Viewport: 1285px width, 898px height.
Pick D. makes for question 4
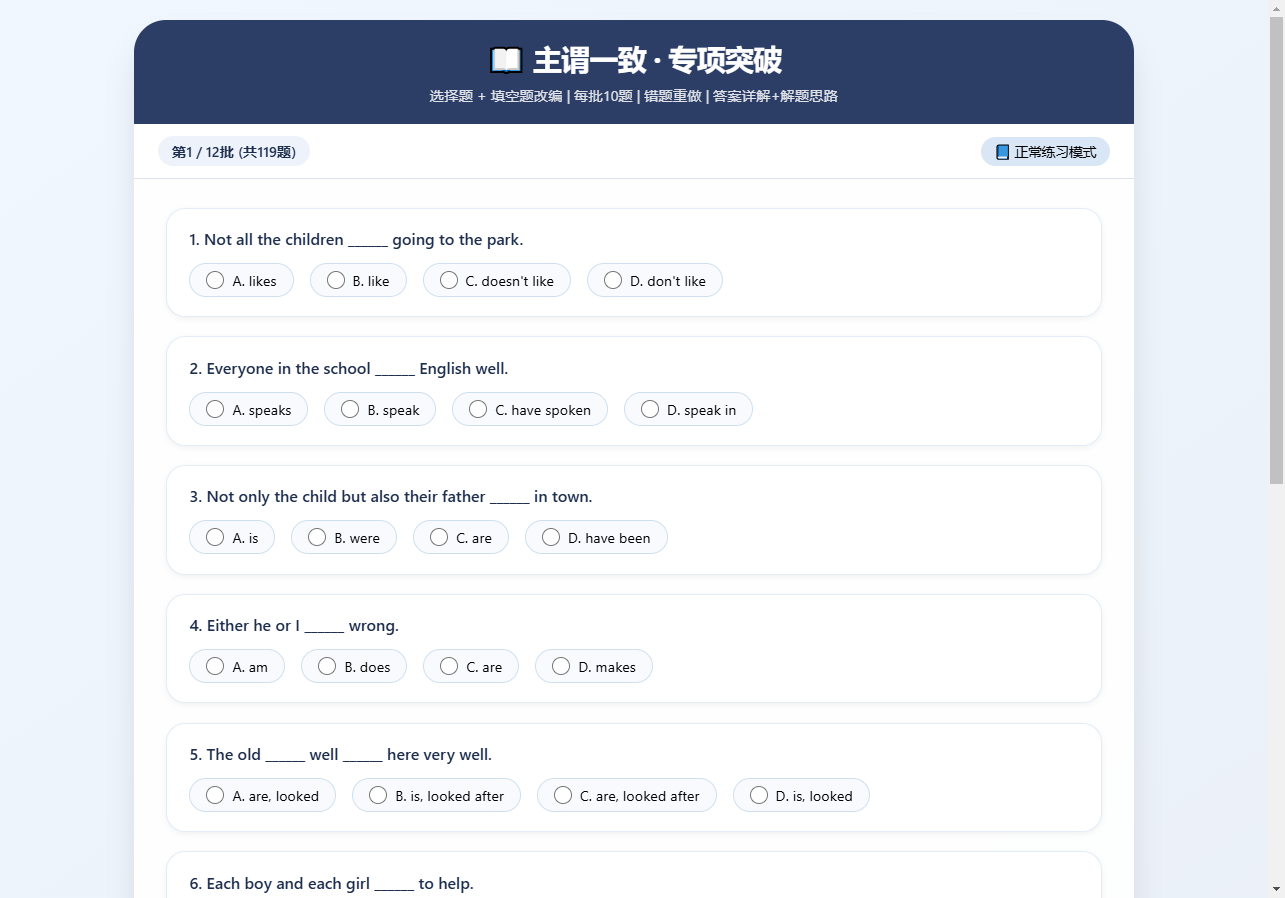[594, 667]
